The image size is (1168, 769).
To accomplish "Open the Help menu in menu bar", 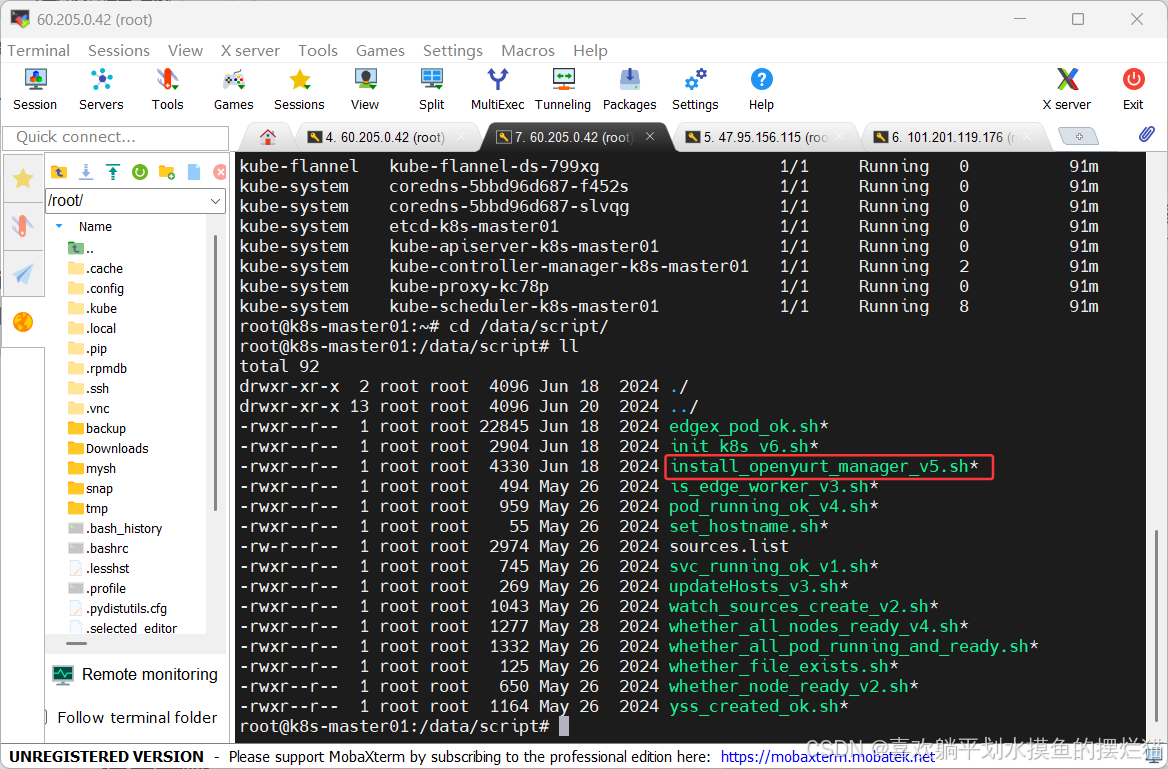I will (590, 51).
